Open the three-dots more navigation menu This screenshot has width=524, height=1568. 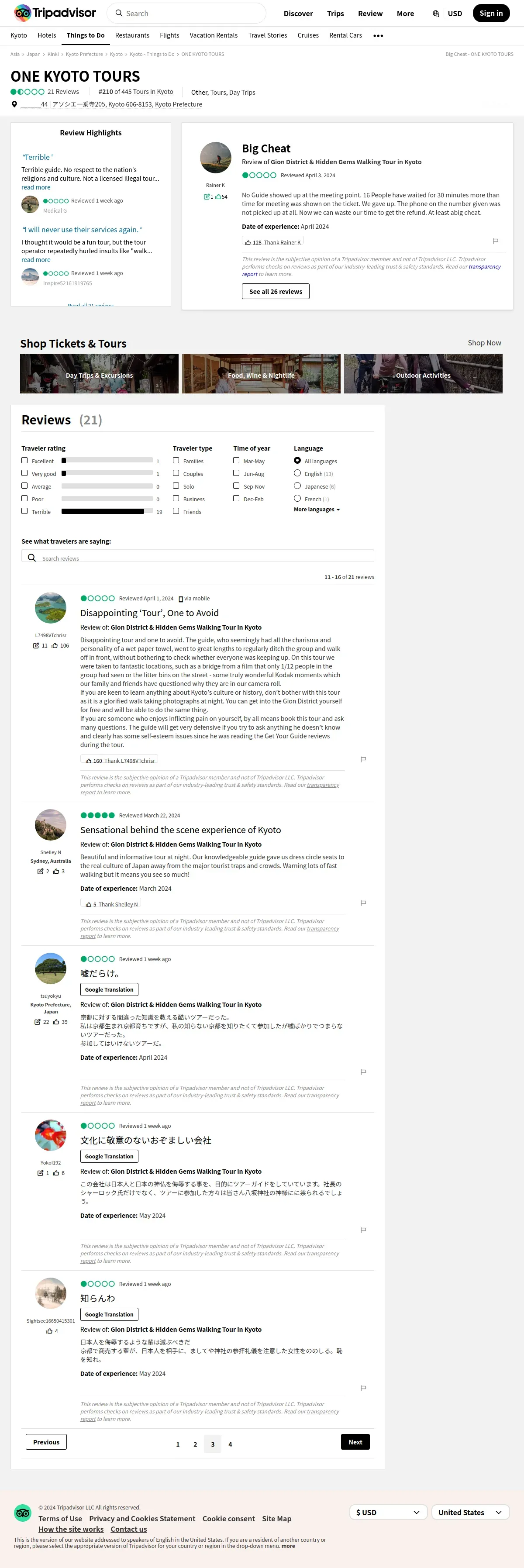coord(378,36)
